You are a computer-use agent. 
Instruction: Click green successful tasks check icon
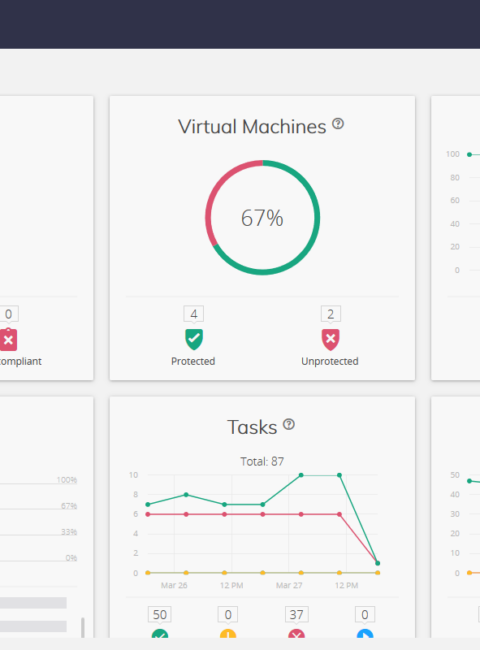(160, 634)
